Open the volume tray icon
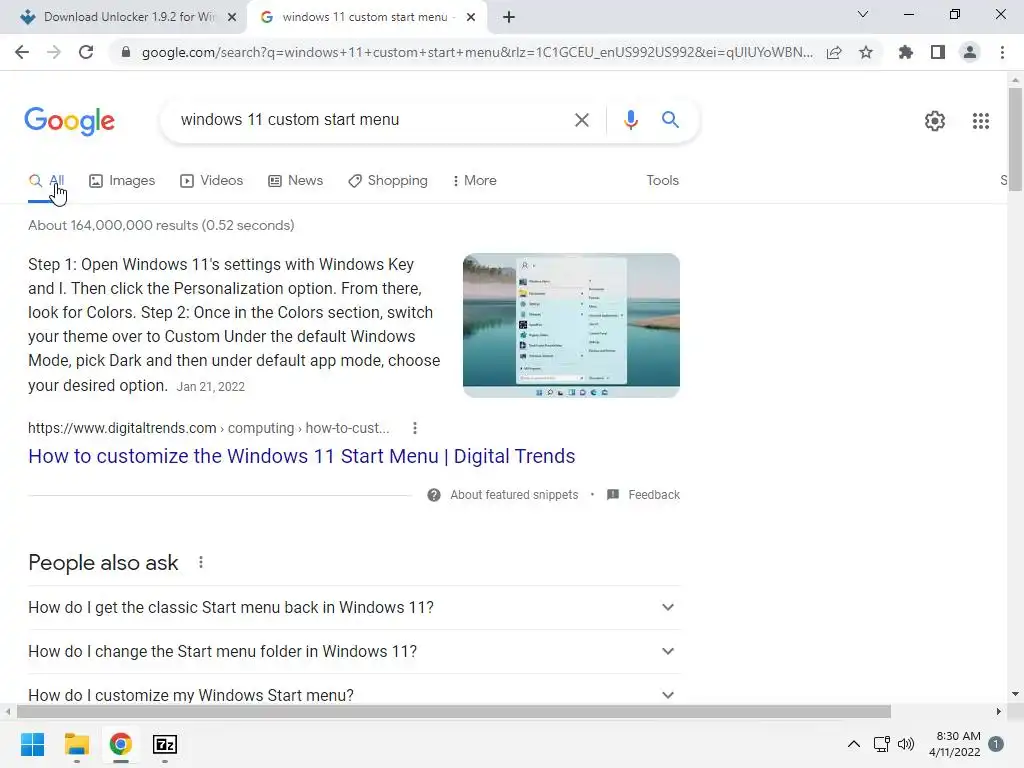 click(x=906, y=744)
